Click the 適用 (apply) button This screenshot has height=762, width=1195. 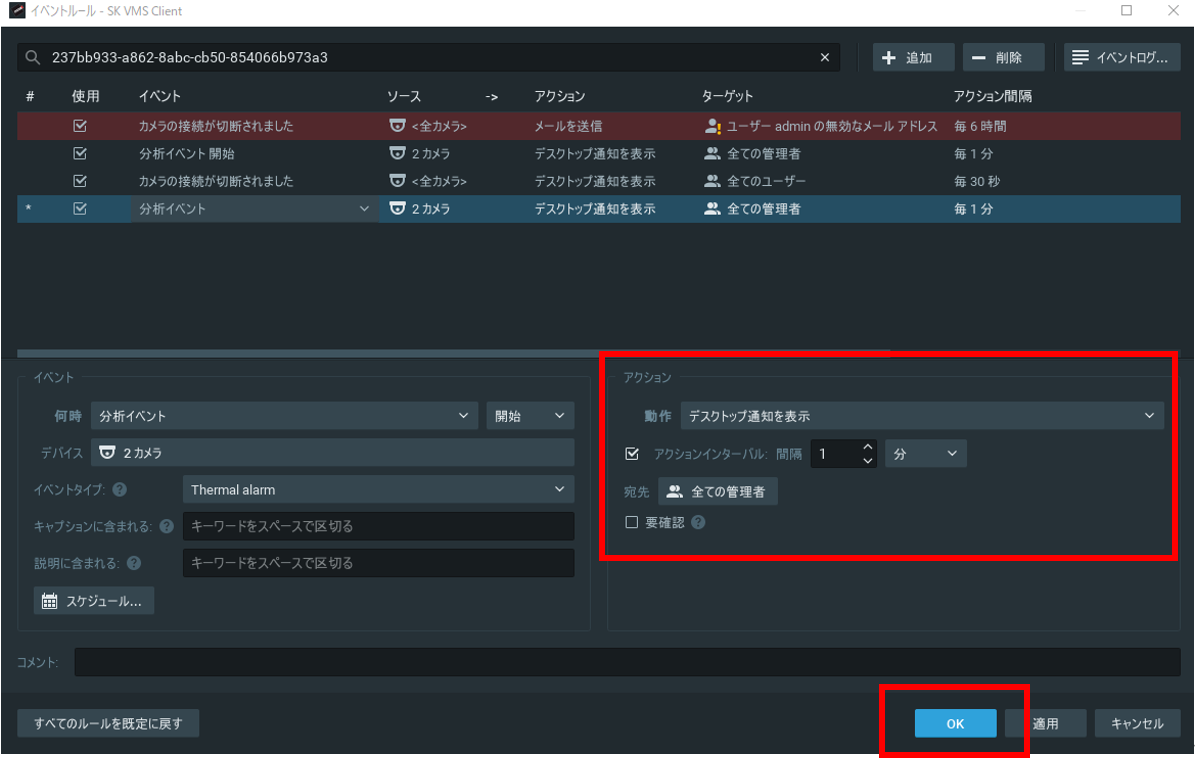tap(1046, 723)
